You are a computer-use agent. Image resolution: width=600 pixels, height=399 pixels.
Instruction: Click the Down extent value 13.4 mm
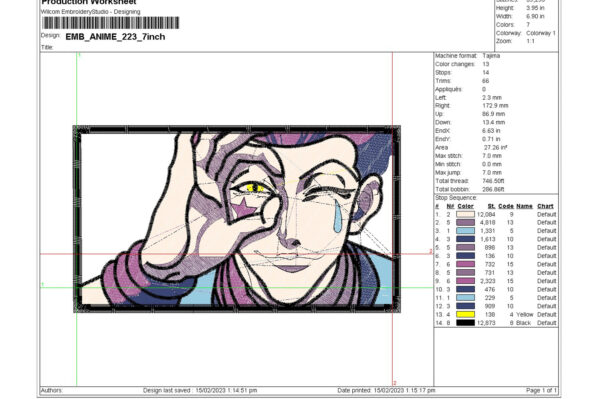click(x=494, y=123)
